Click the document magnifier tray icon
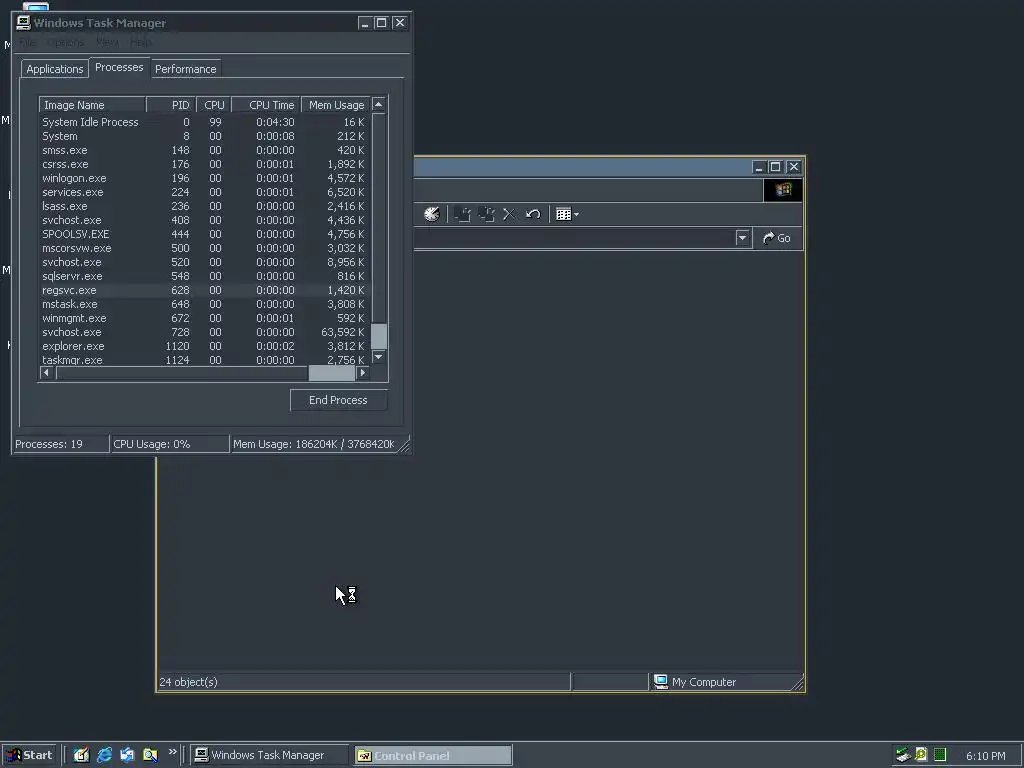 point(921,755)
